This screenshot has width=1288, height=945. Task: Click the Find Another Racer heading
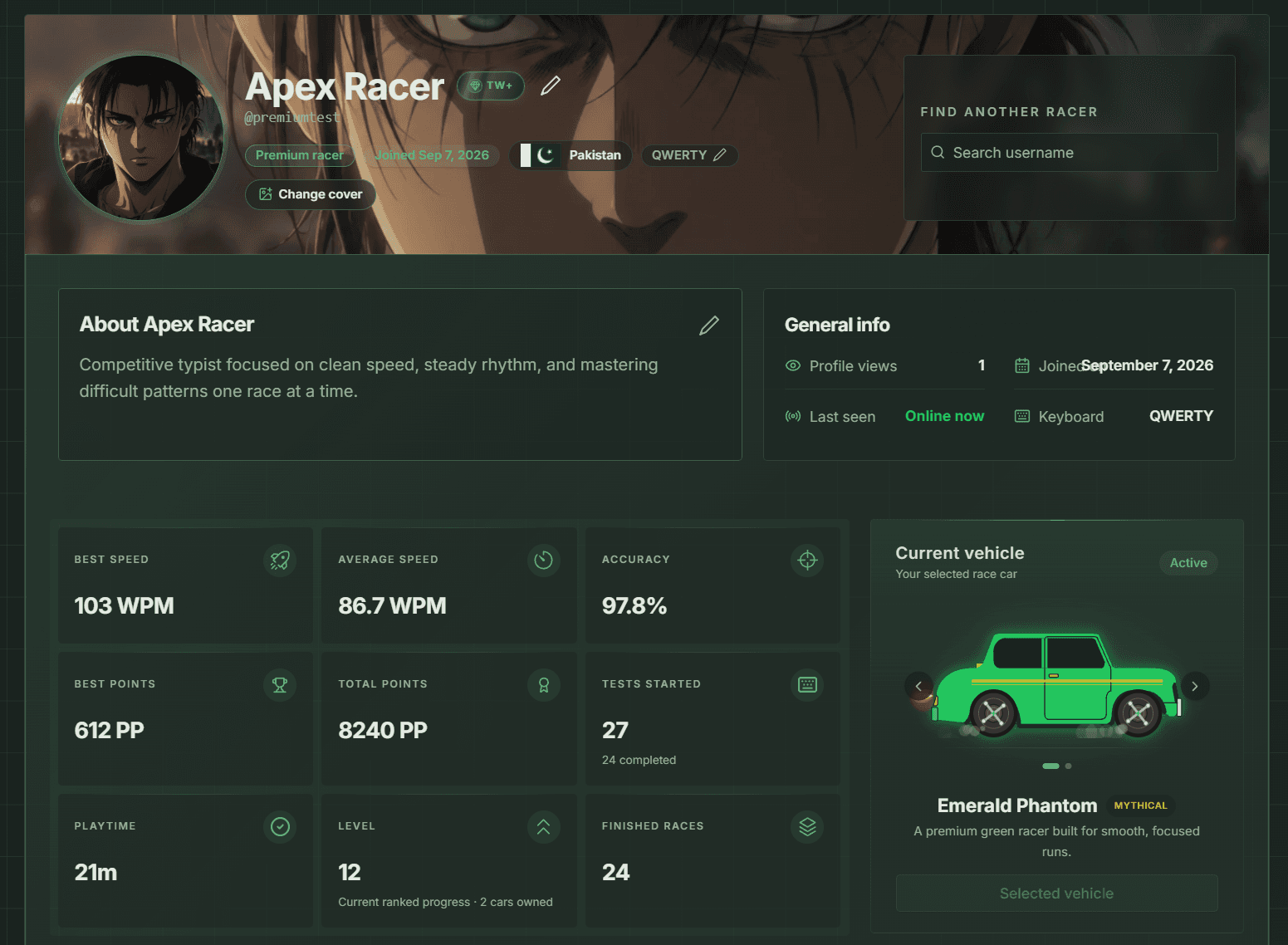click(1009, 112)
